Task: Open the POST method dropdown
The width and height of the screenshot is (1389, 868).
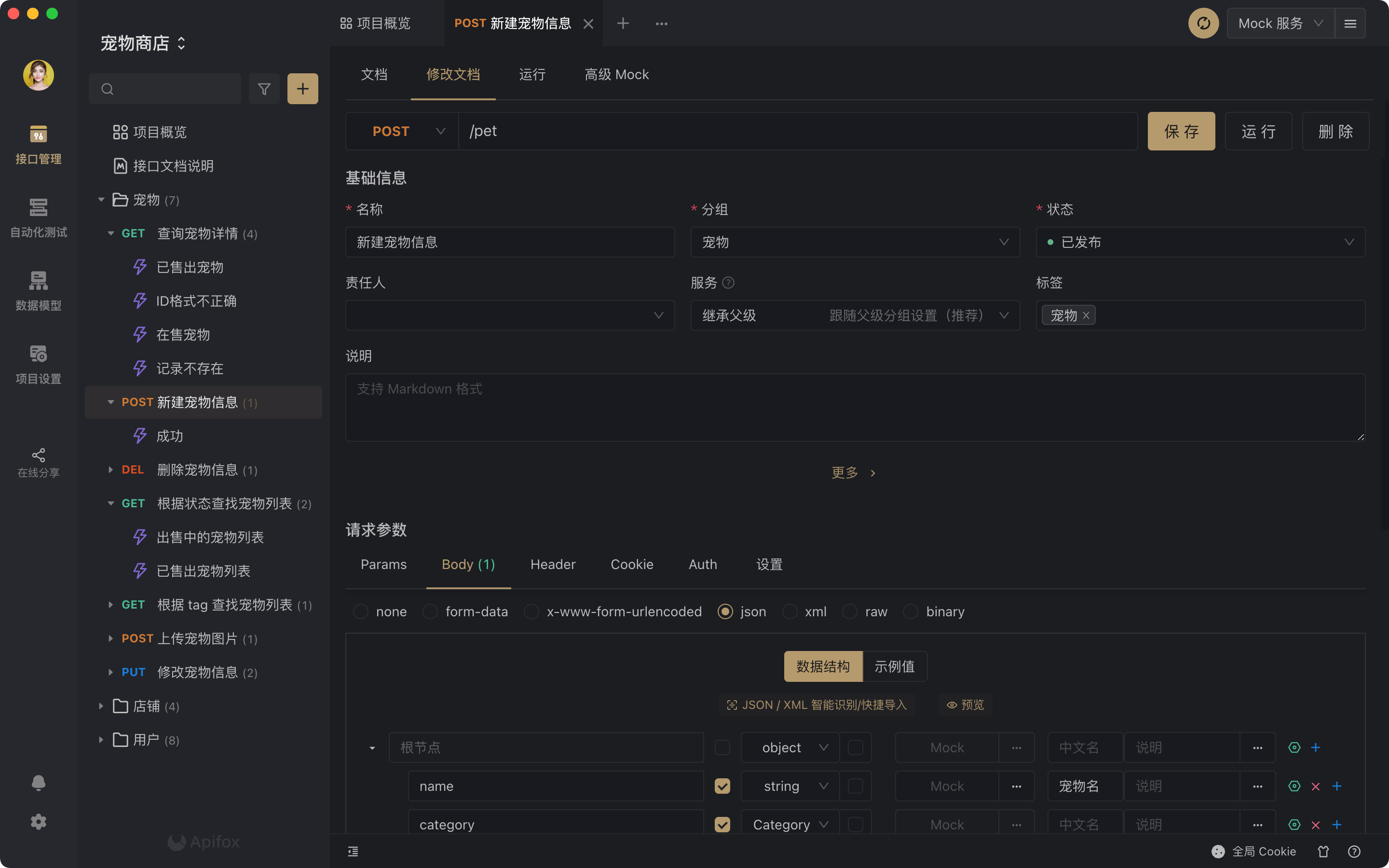Action: pyautogui.click(x=402, y=132)
